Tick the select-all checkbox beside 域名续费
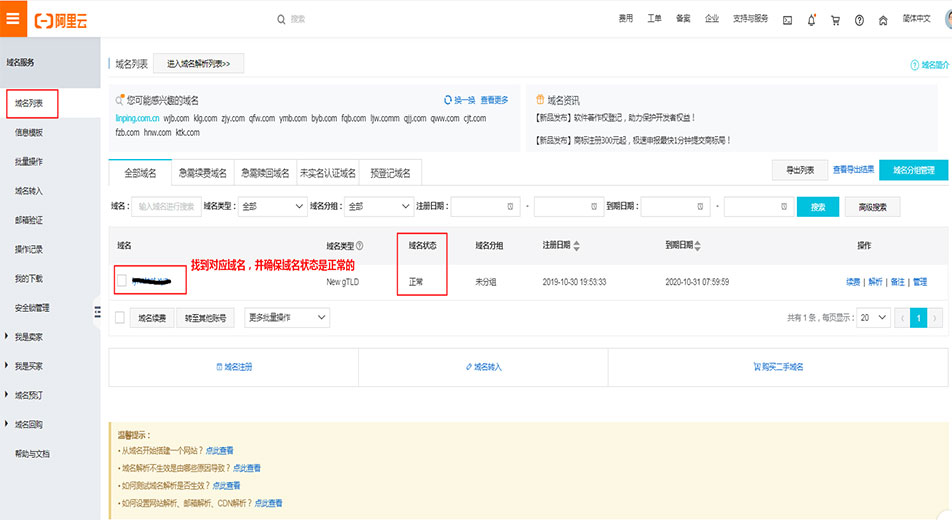Image resolution: width=952 pixels, height=520 pixels. coord(120,317)
